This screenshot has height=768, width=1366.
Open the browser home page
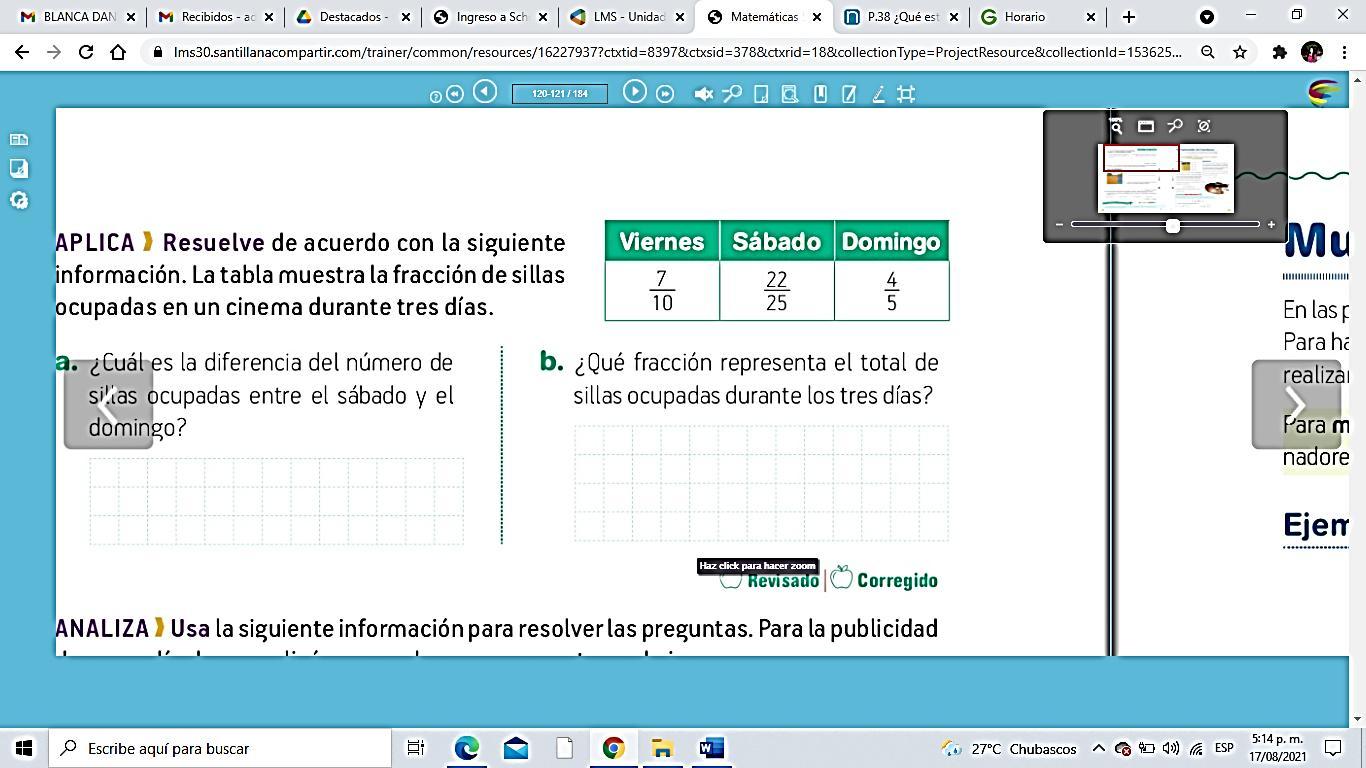(118, 52)
